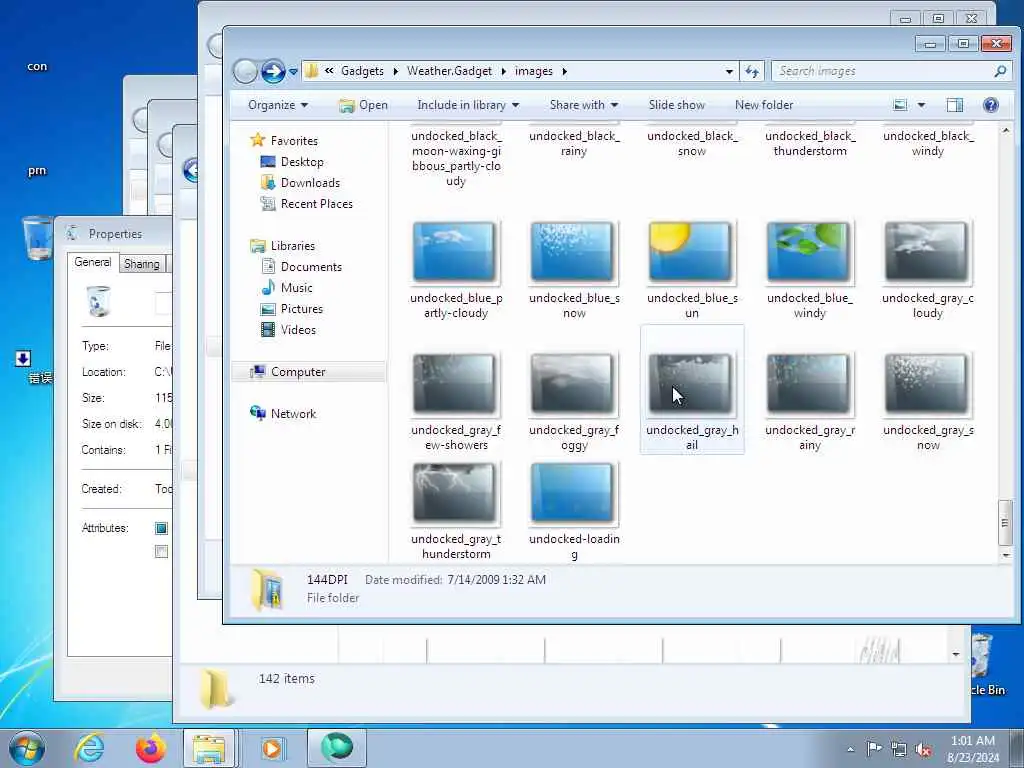
Task: Go back with the Back arrow button
Action: click(x=246, y=71)
